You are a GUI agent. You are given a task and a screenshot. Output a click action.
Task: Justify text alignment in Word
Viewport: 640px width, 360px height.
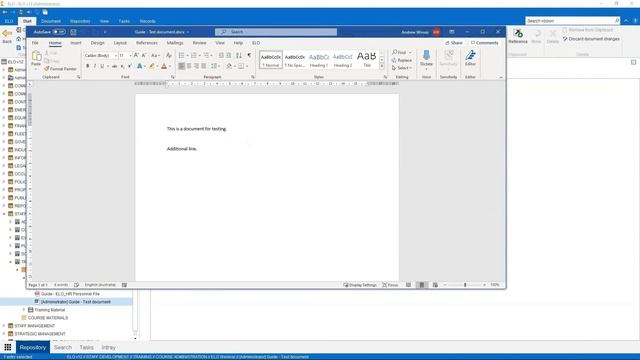point(204,66)
